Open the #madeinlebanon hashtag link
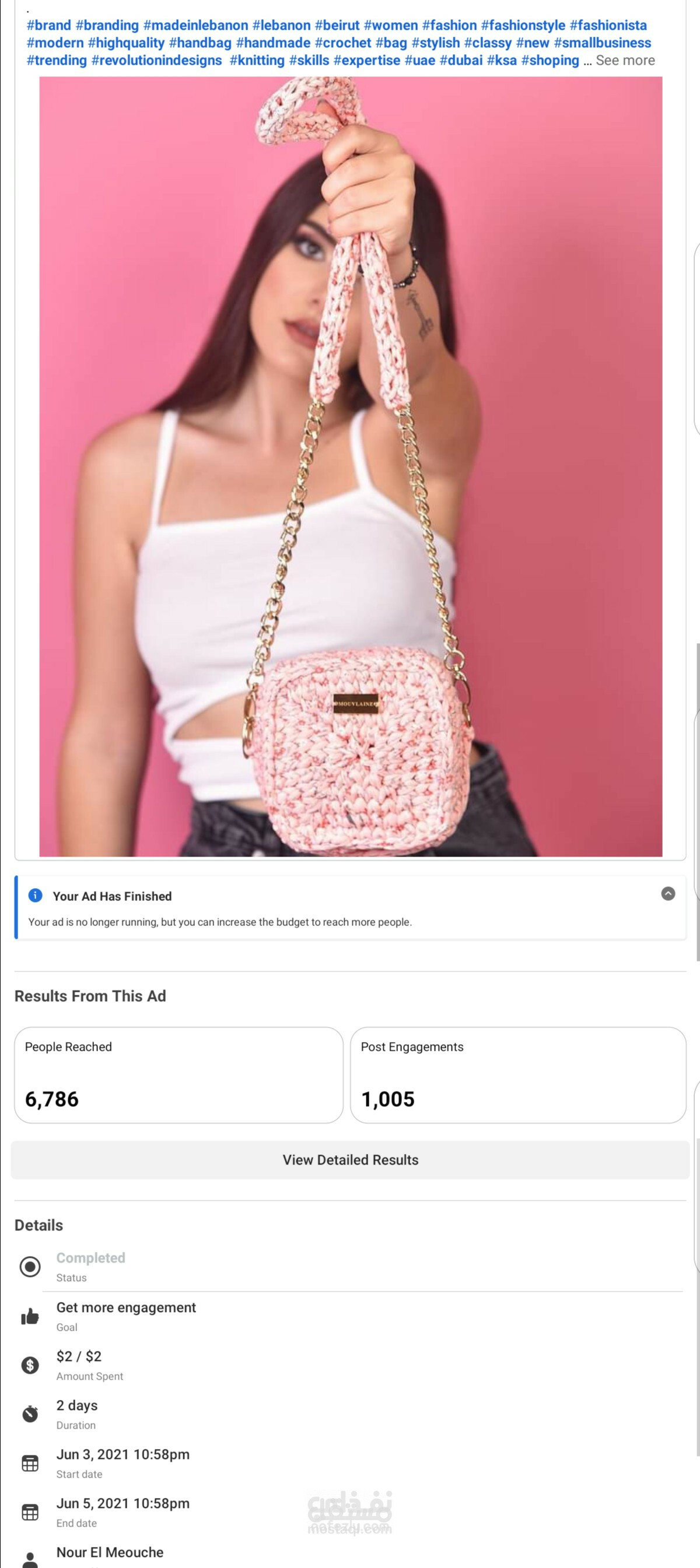This screenshot has height=1568, width=700. tap(195, 26)
